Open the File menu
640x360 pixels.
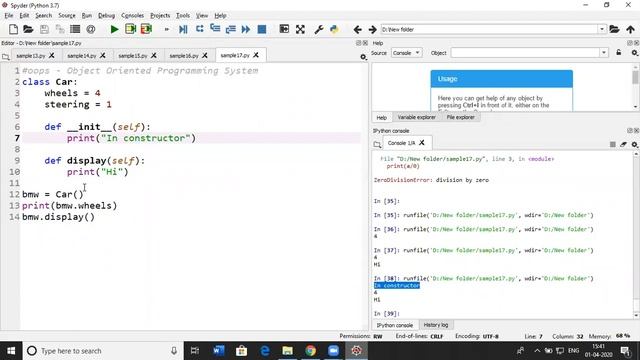(9, 16)
